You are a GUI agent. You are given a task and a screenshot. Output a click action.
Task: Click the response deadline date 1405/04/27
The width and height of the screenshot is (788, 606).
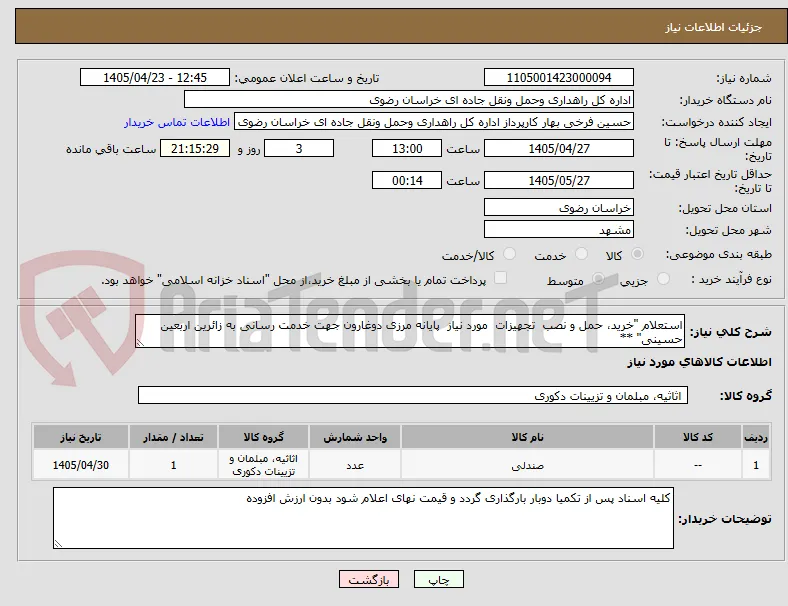tap(558, 148)
